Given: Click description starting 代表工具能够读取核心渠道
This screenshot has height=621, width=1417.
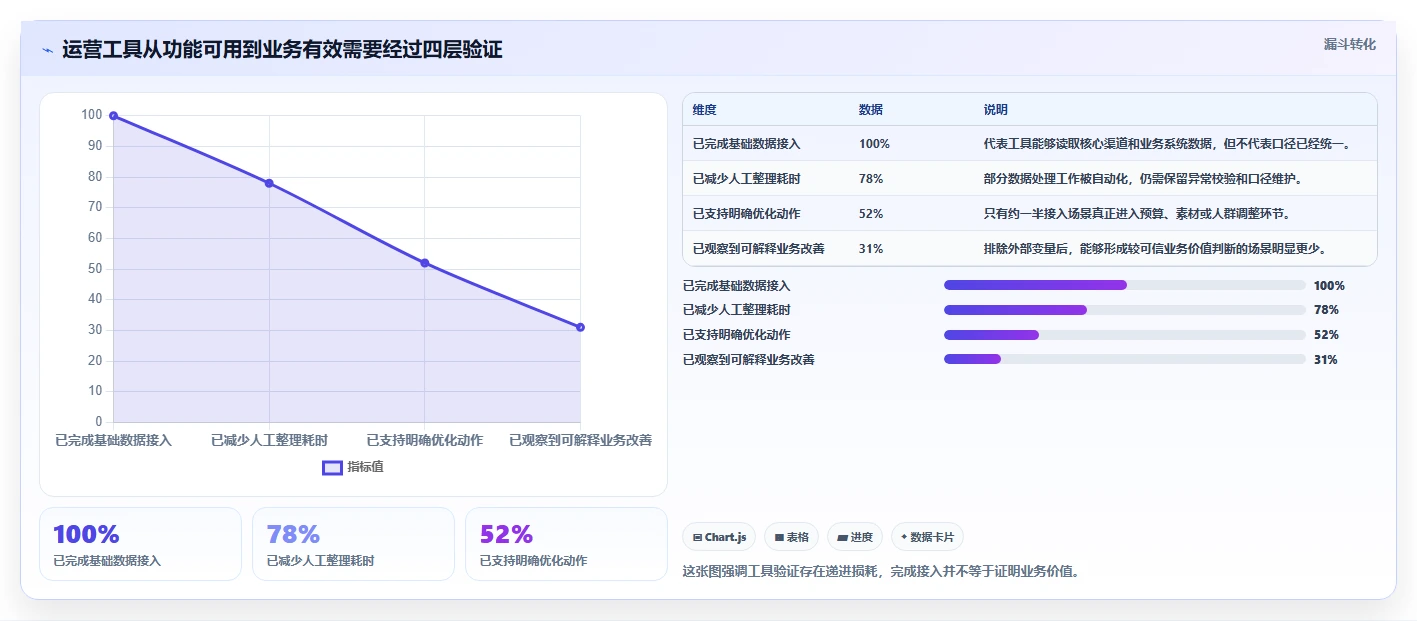Looking at the screenshot, I should tap(1168, 144).
